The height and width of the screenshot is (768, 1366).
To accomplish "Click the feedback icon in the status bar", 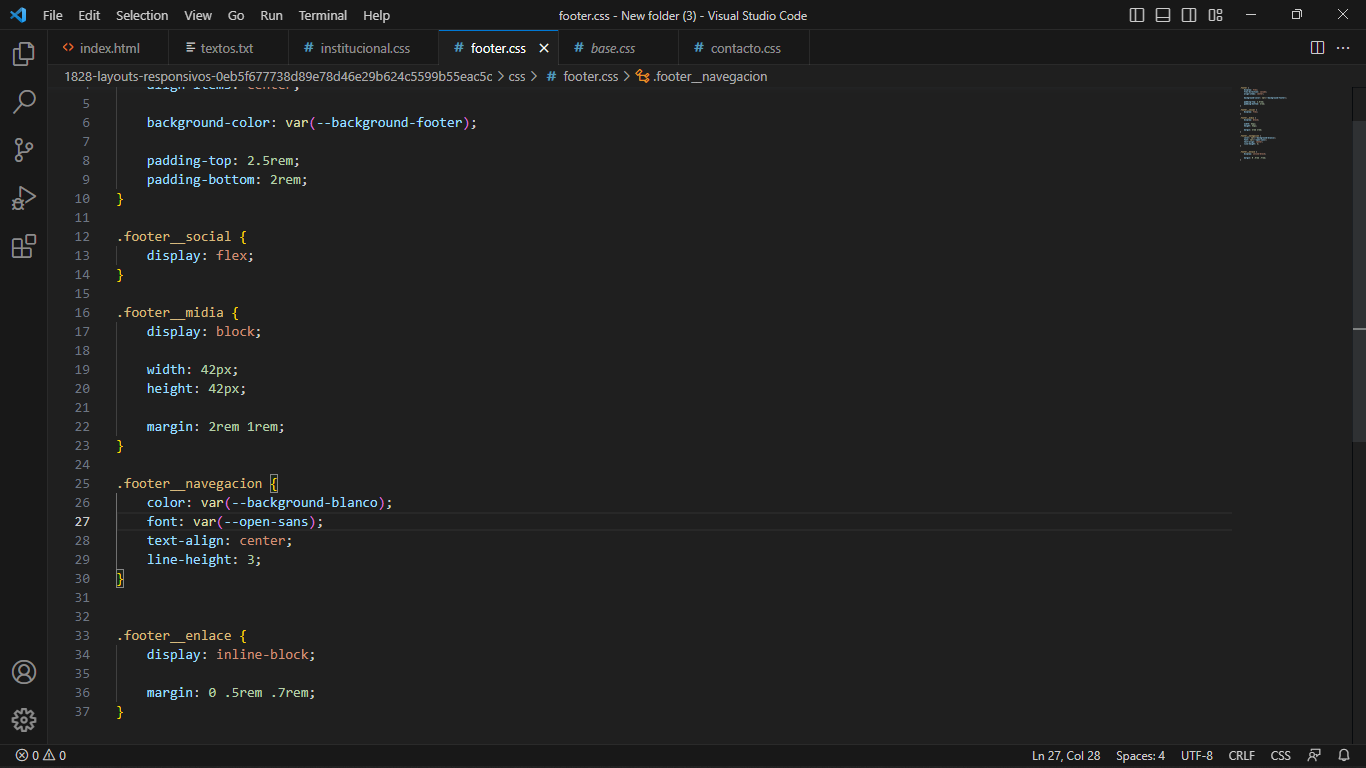I will coord(1314,756).
